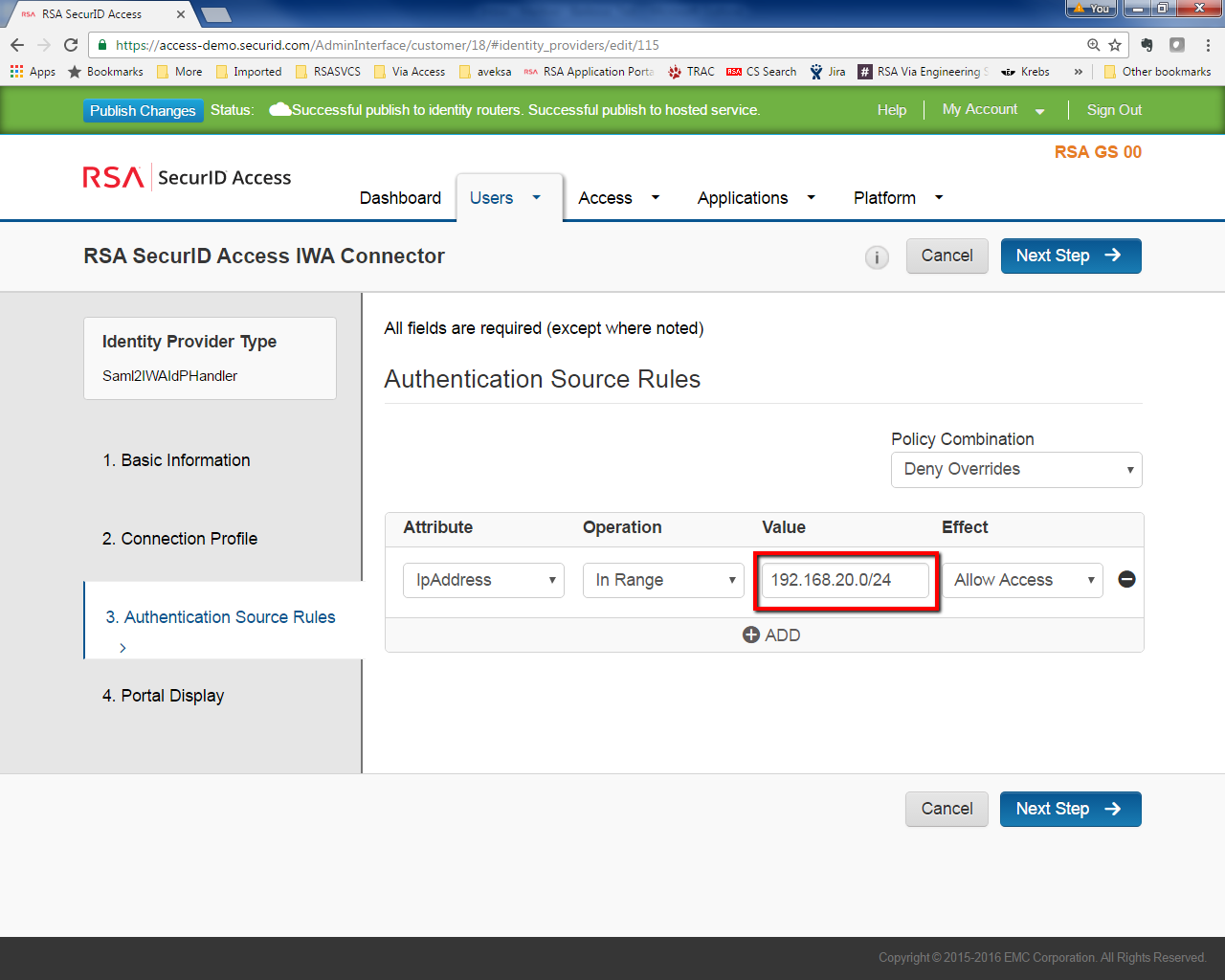Click the ADD plus icon below the rule
Screen dimensions: 1225x980
tap(750, 635)
